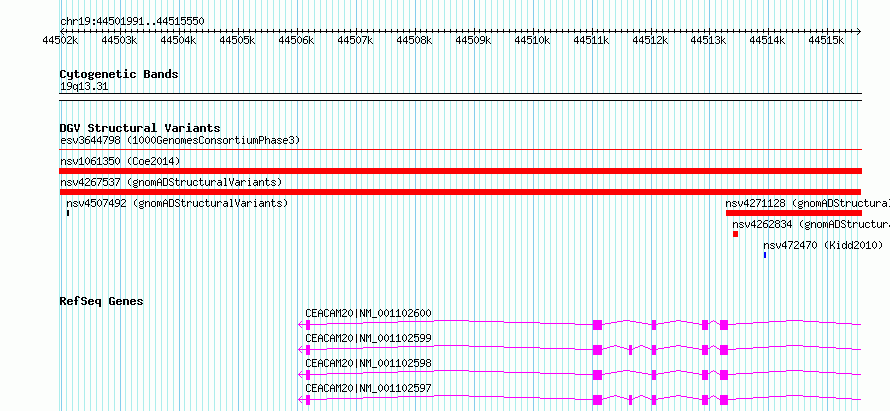Viewport: 890px width, 411px height.
Task: Open the nsv472470 (Kidd2010) variant label
Action: point(823,245)
